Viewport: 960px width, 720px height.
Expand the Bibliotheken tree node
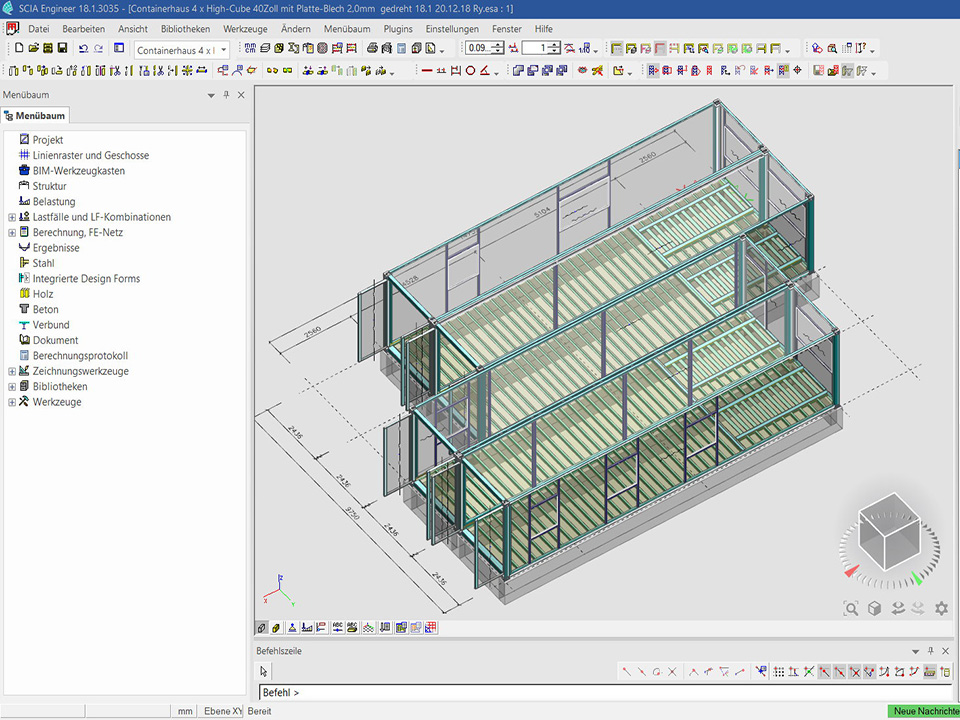click(12, 387)
